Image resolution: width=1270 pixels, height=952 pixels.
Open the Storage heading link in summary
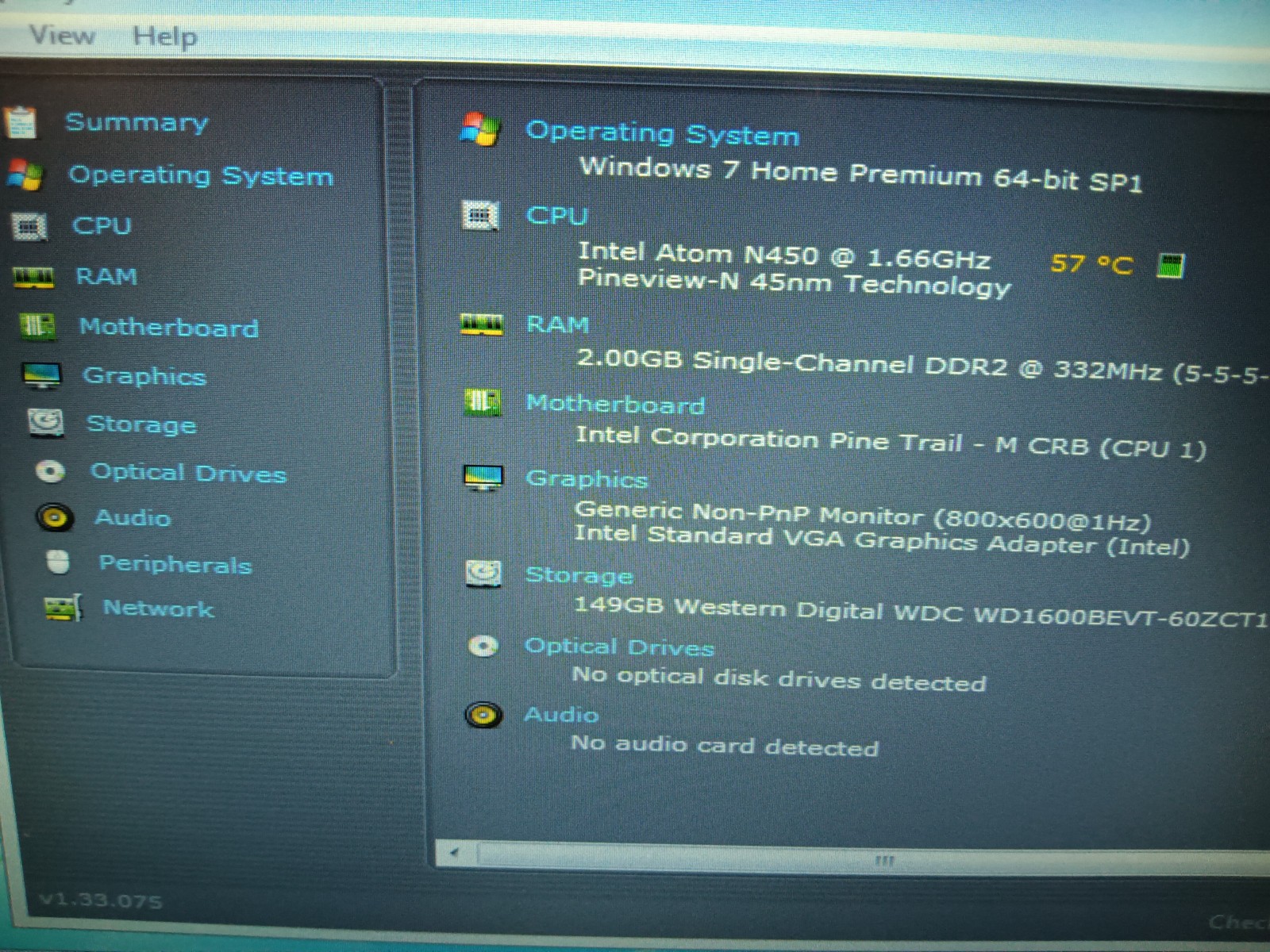[x=579, y=575]
